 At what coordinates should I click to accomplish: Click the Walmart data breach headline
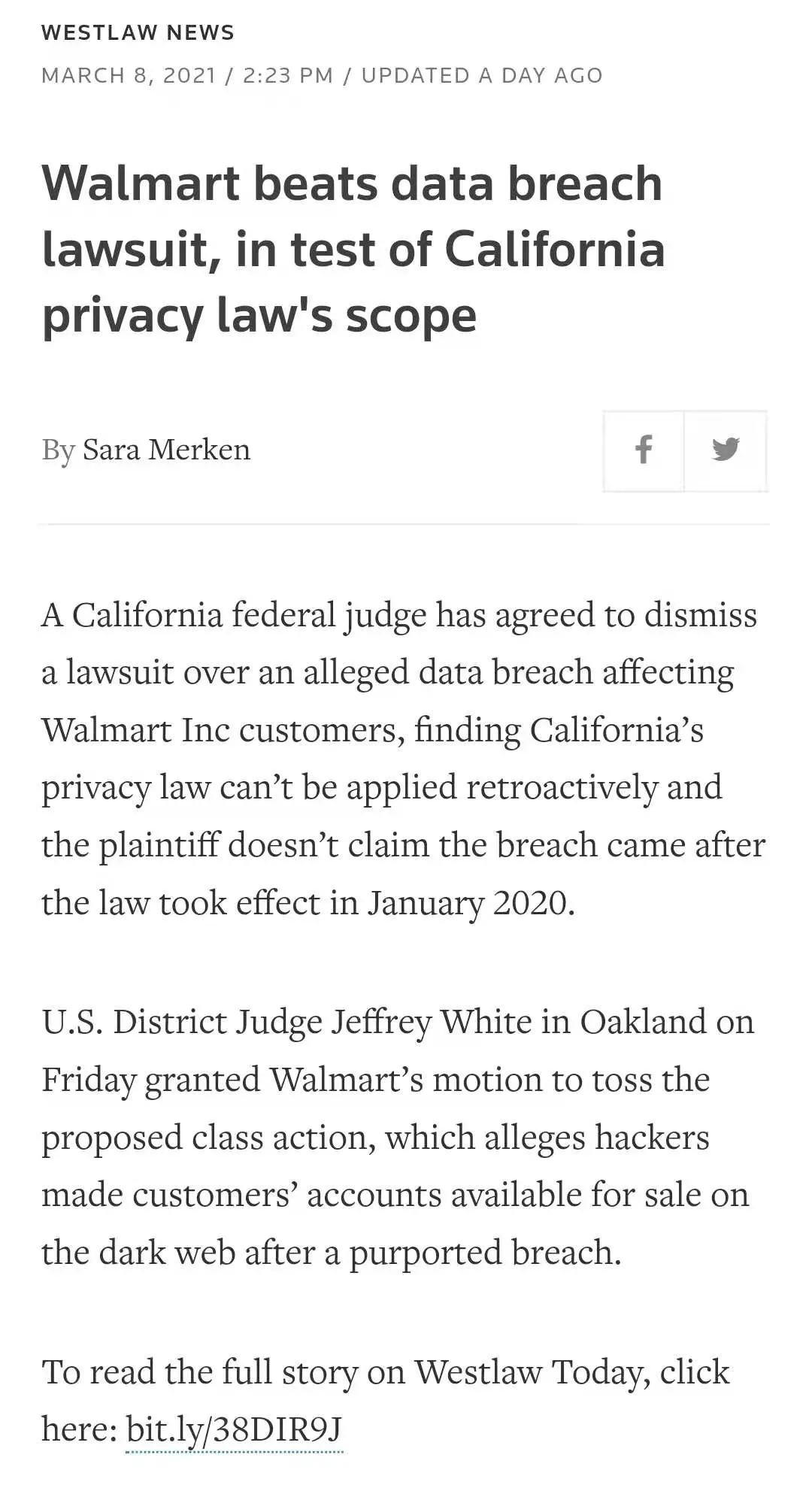(x=353, y=249)
